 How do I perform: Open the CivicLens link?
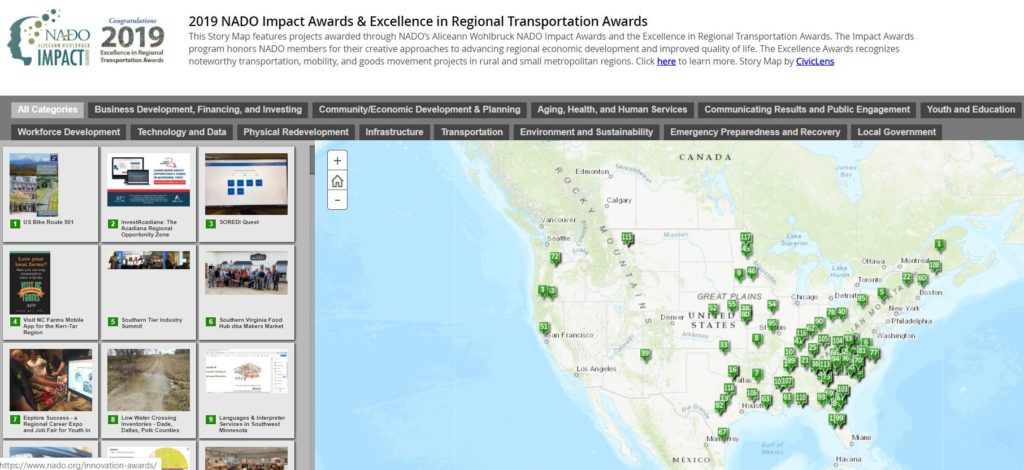814,61
